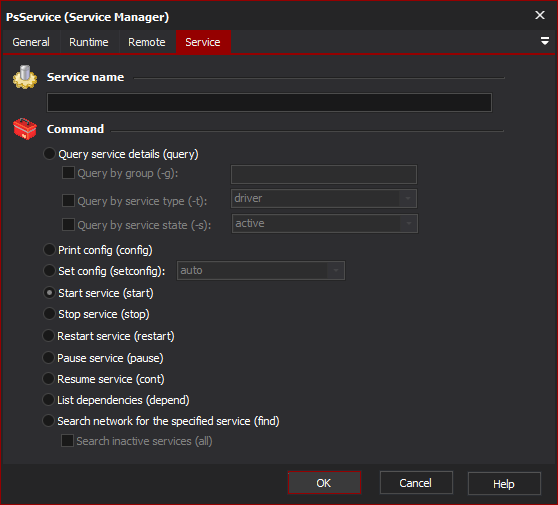This screenshot has height=505, width=558.
Task: Click the red toolbox Command icon
Action: (x=25, y=129)
